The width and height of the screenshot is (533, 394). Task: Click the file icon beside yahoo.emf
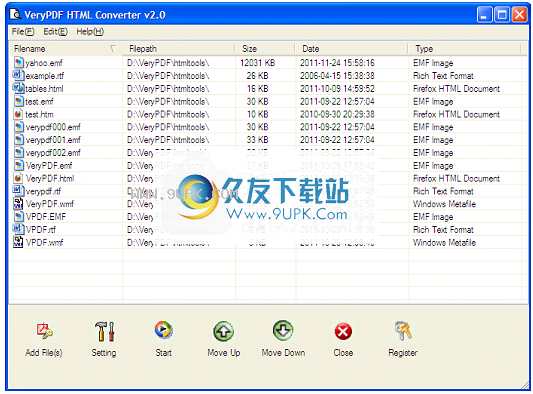tap(18, 63)
